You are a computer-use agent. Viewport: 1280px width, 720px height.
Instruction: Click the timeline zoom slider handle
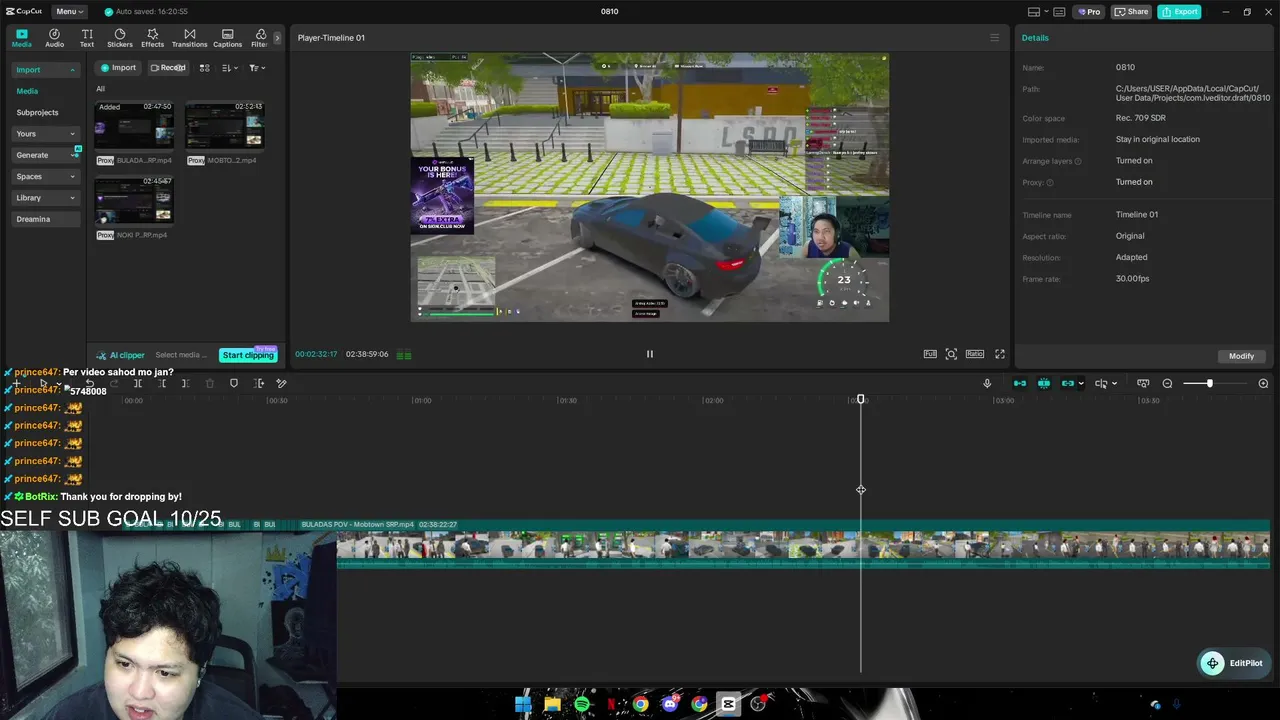(x=1209, y=384)
